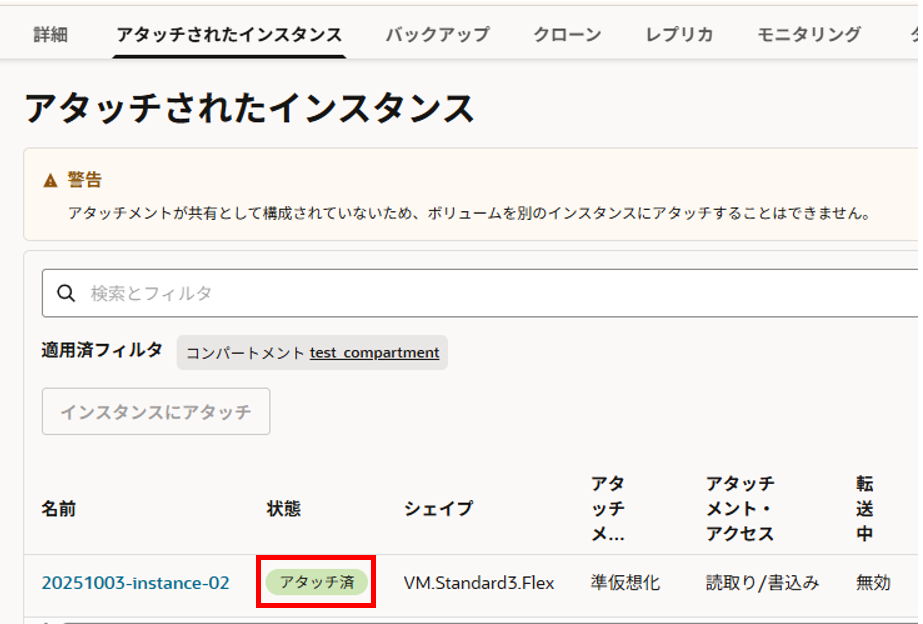Click the アタッチメント・アクセス column header
This screenshot has width=923, height=624.
740,508
